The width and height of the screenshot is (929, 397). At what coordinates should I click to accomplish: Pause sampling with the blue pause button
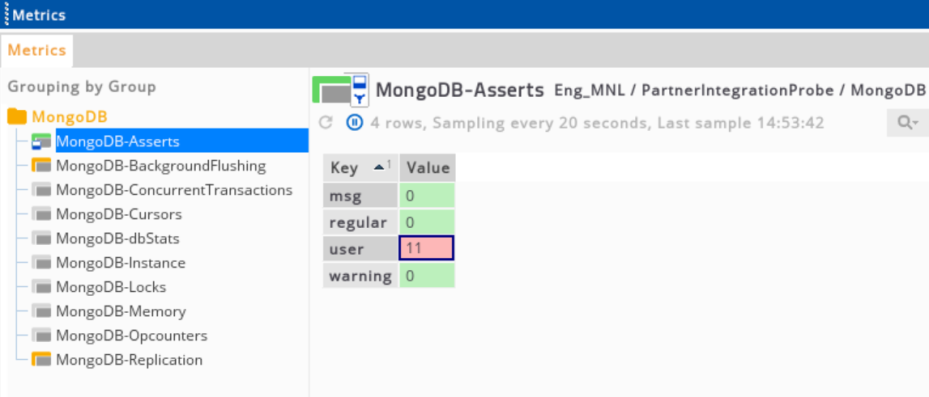point(354,123)
